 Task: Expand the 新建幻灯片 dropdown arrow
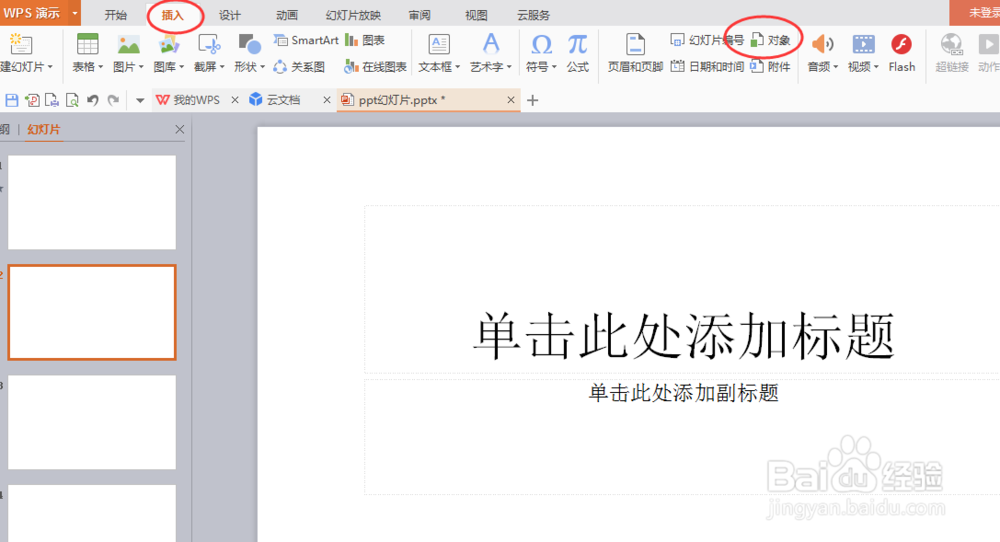[50, 66]
